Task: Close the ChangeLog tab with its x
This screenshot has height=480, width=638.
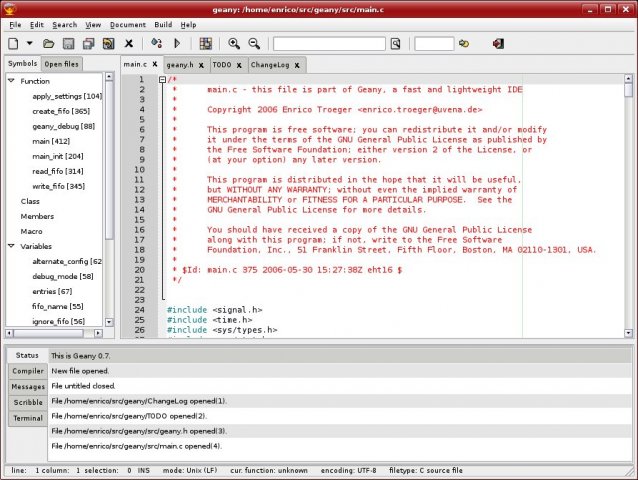Action: [297, 65]
